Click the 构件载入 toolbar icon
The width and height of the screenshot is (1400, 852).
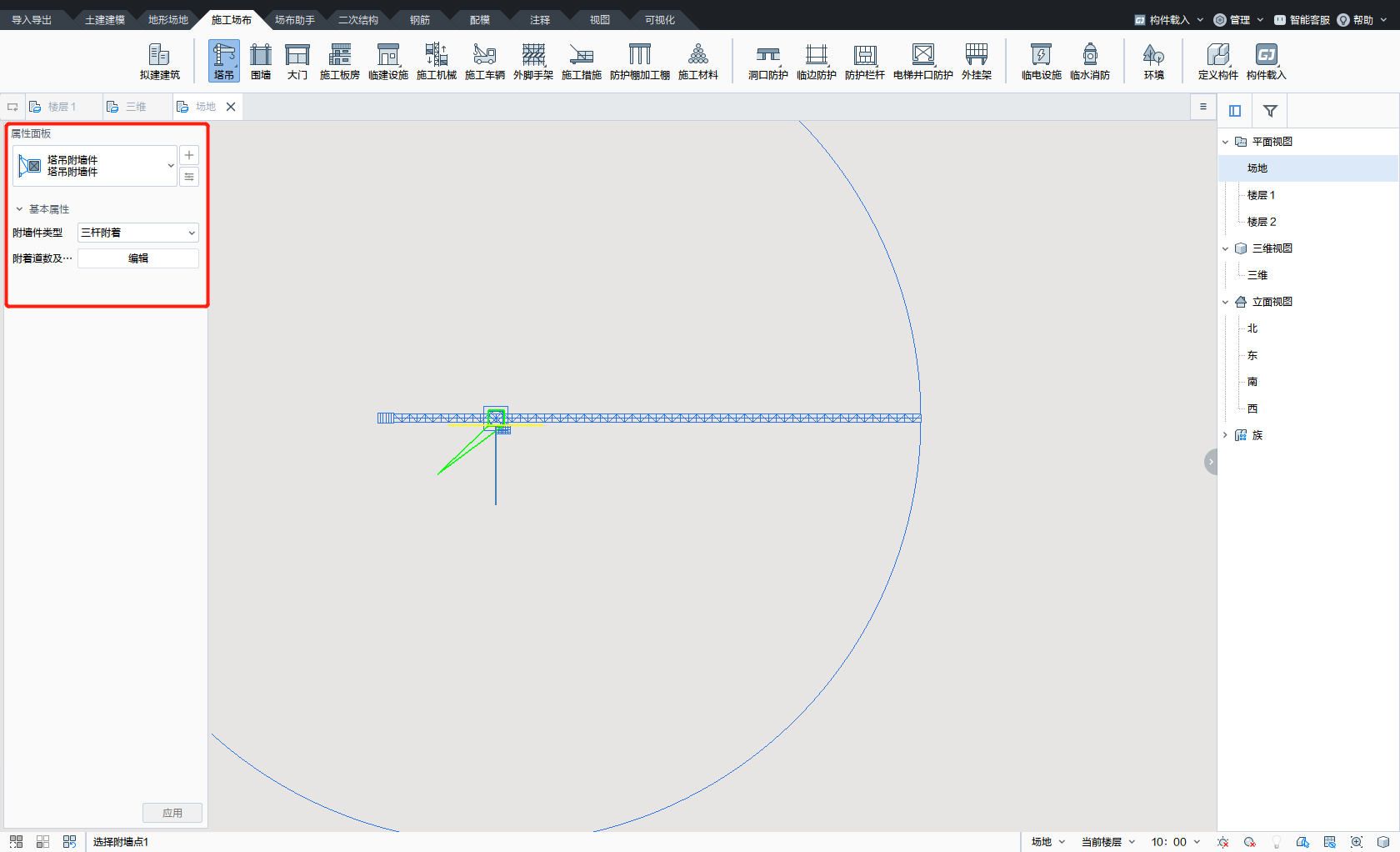pyautogui.click(x=1266, y=61)
